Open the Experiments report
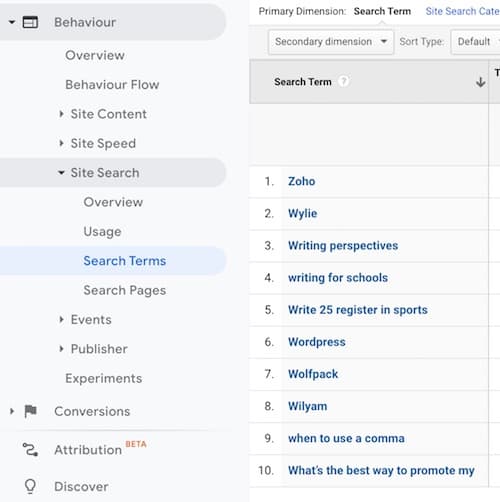This screenshot has width=500, height=502. 104,378
